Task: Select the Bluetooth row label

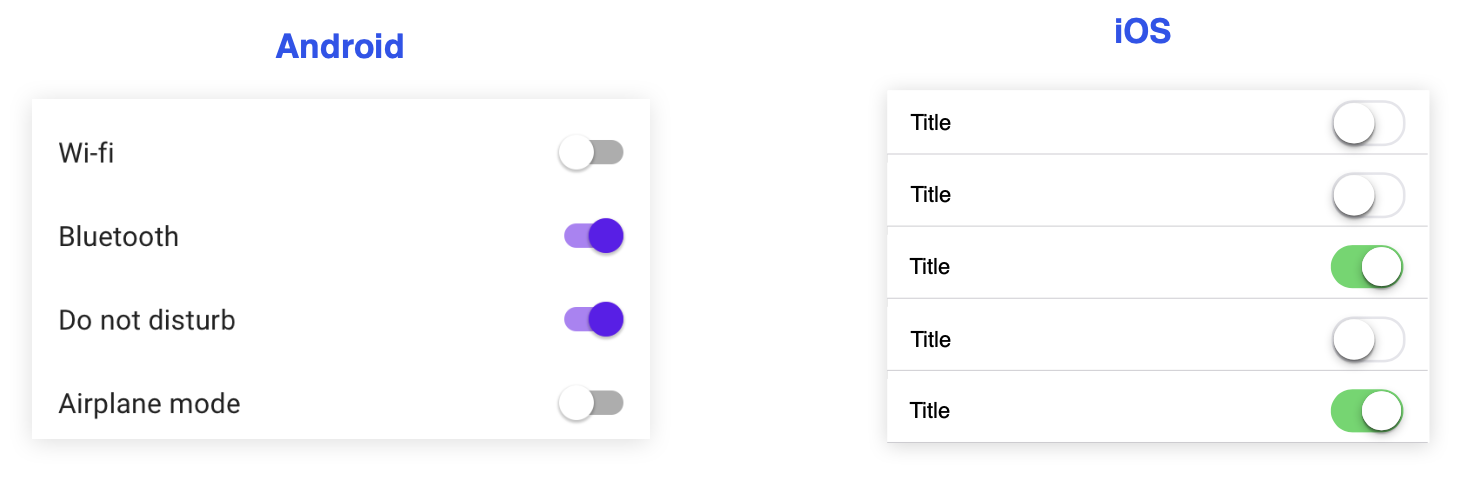Action: pos(119,237)
